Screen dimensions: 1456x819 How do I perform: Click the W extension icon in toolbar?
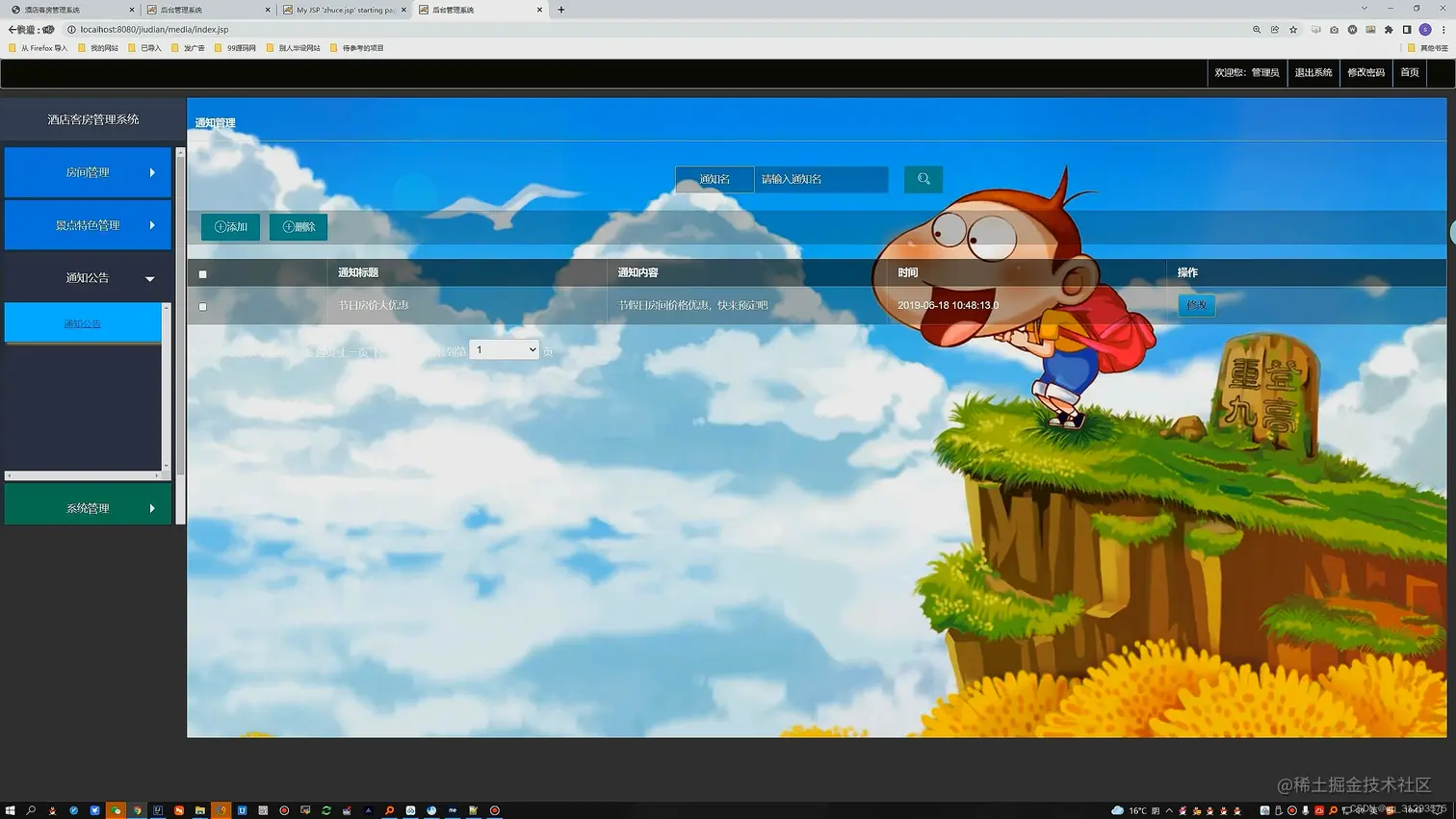click(1352, 30)
